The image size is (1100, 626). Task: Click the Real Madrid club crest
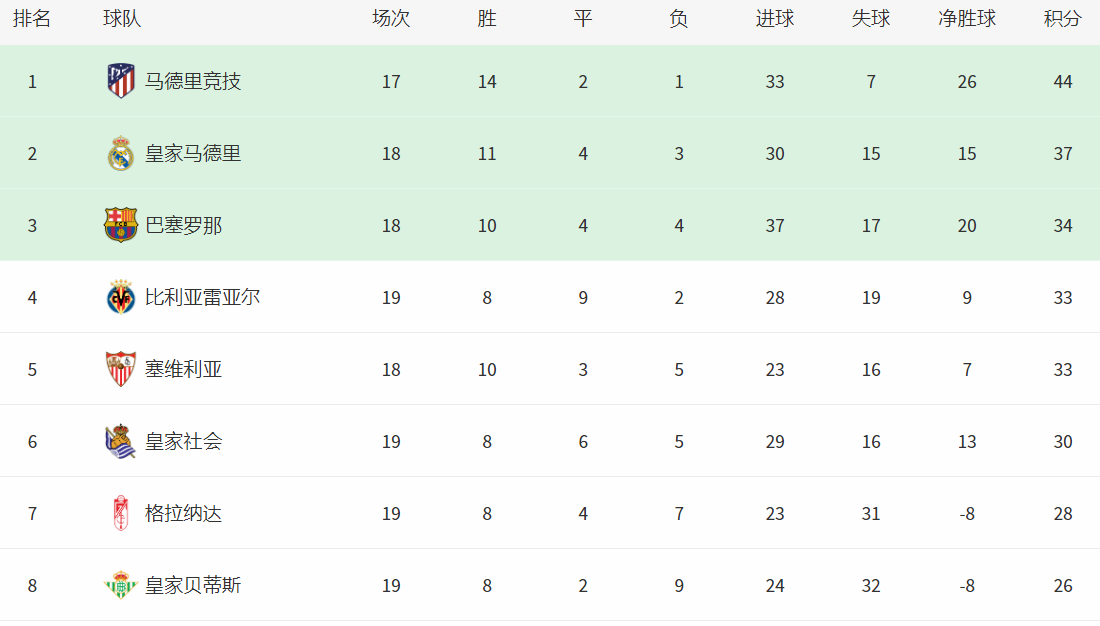[121, 153]
